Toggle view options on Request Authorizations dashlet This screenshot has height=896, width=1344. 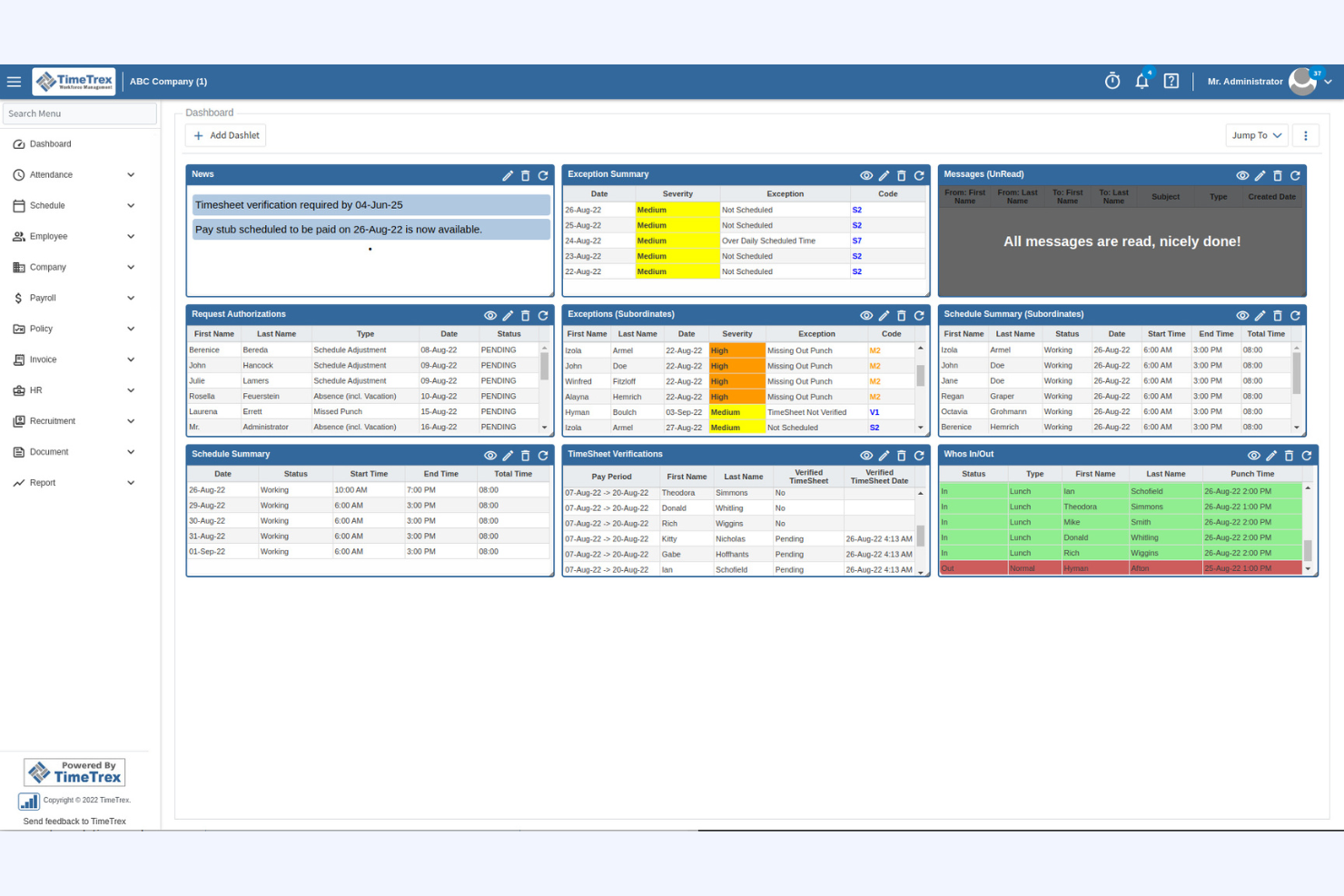click(x=489, y=315)
